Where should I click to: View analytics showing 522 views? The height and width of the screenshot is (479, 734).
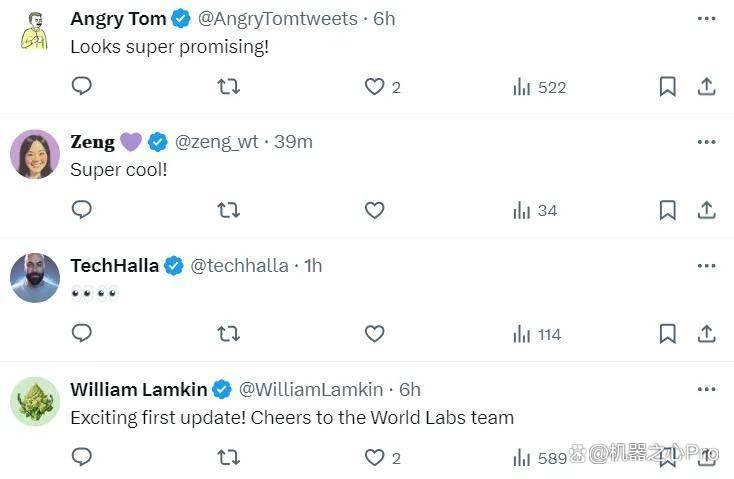tap(540, 87)
